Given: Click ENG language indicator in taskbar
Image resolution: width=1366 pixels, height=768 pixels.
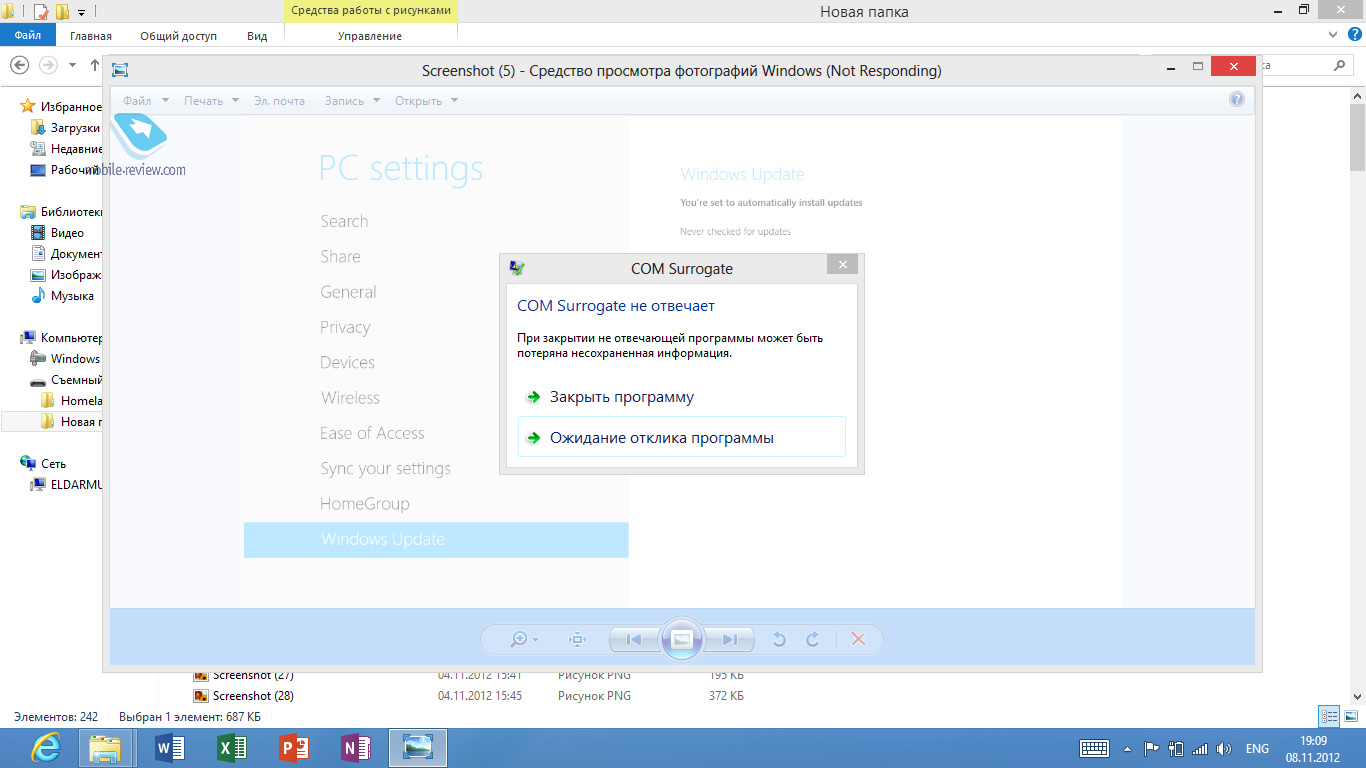Looking at the screenshot, I should click(1257, 749).
